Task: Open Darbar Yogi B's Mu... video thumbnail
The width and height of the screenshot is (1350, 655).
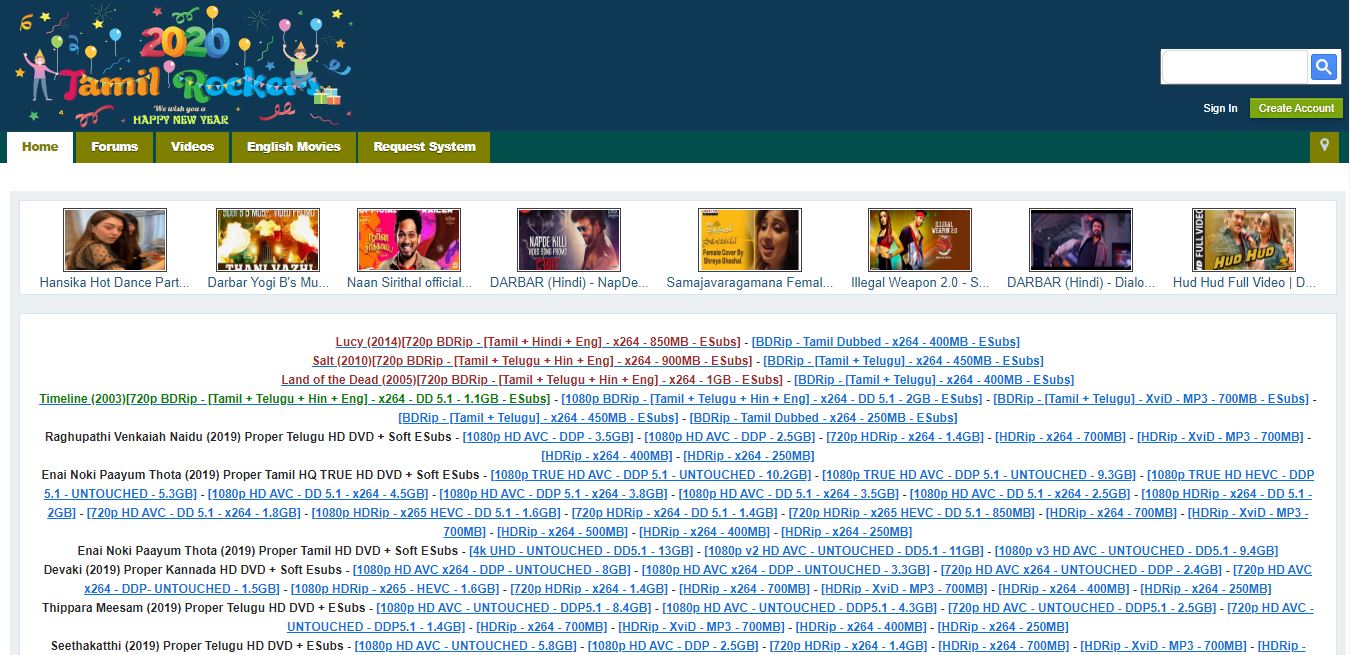Action: [268, 240]
